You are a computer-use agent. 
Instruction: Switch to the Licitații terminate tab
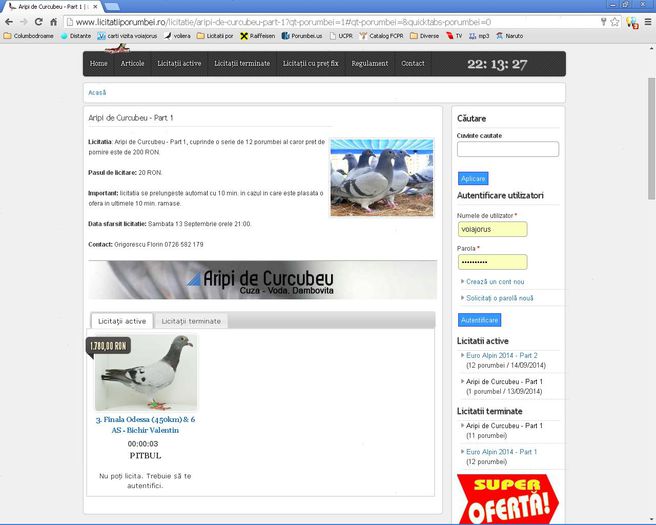(x=193, y=321)
